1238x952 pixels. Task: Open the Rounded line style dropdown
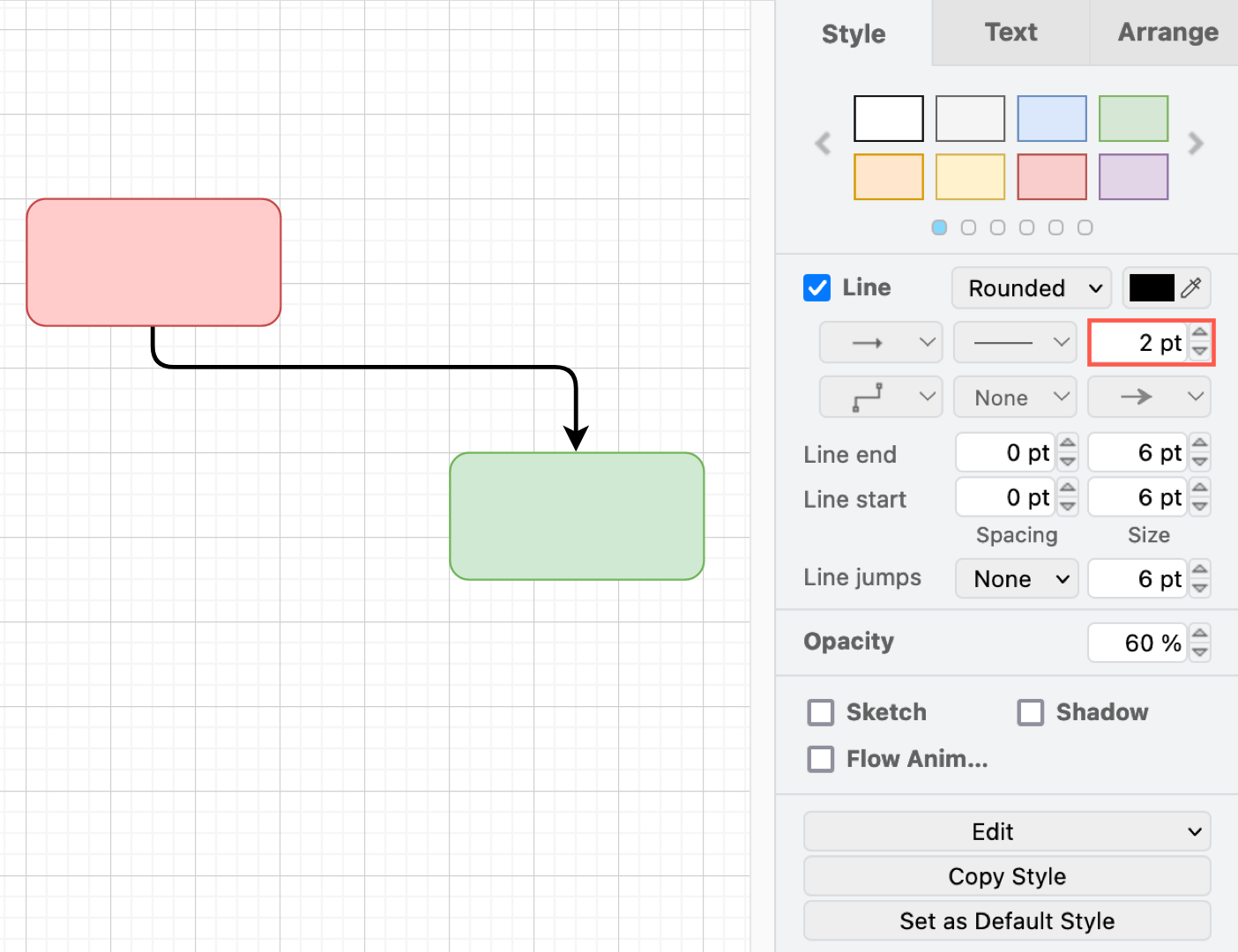(x=1030, y=288)
